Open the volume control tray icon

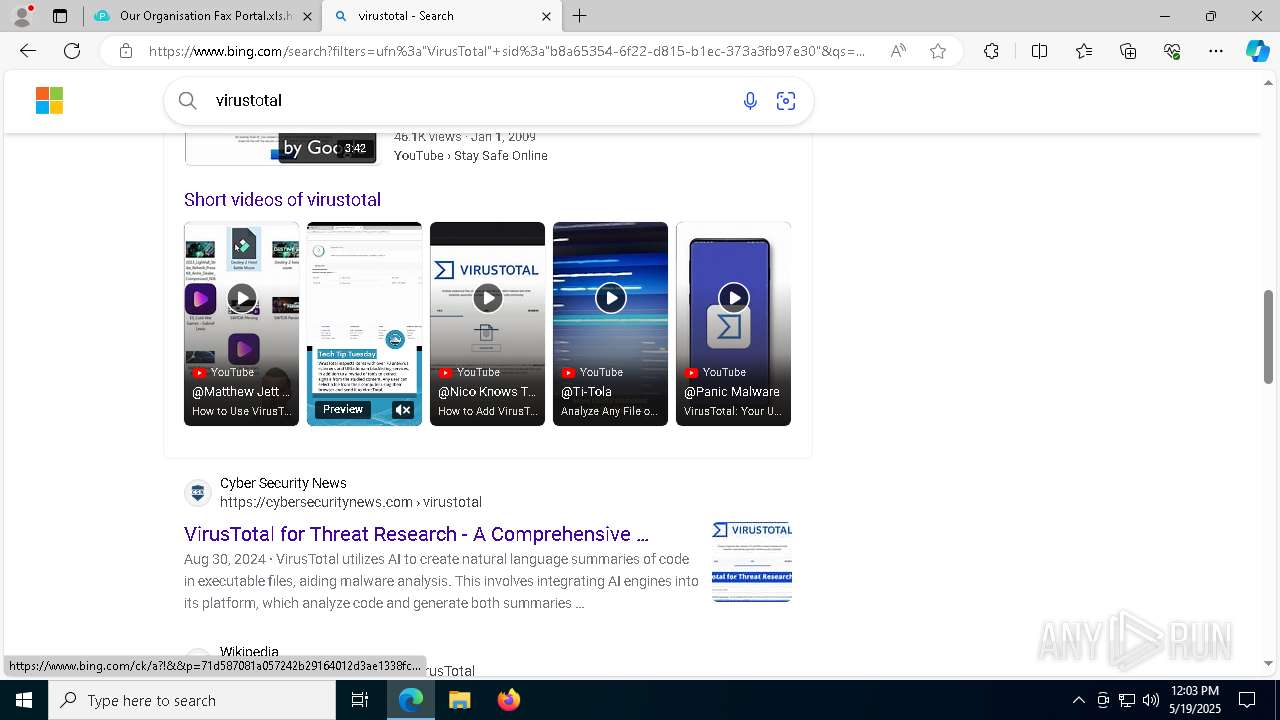point(1151,700)
